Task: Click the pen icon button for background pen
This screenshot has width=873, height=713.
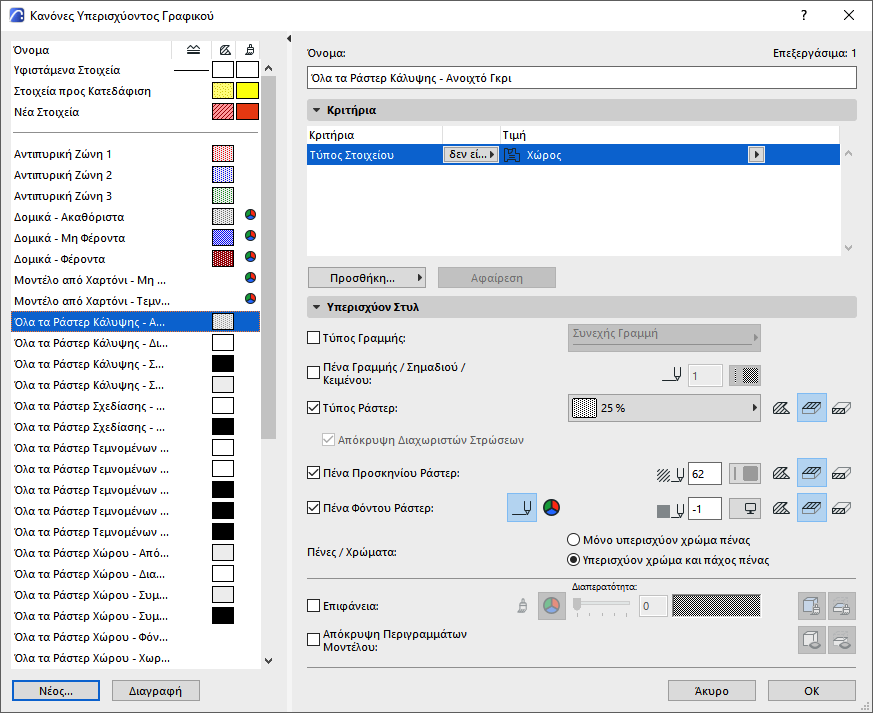Action: (x=522, y=508)
